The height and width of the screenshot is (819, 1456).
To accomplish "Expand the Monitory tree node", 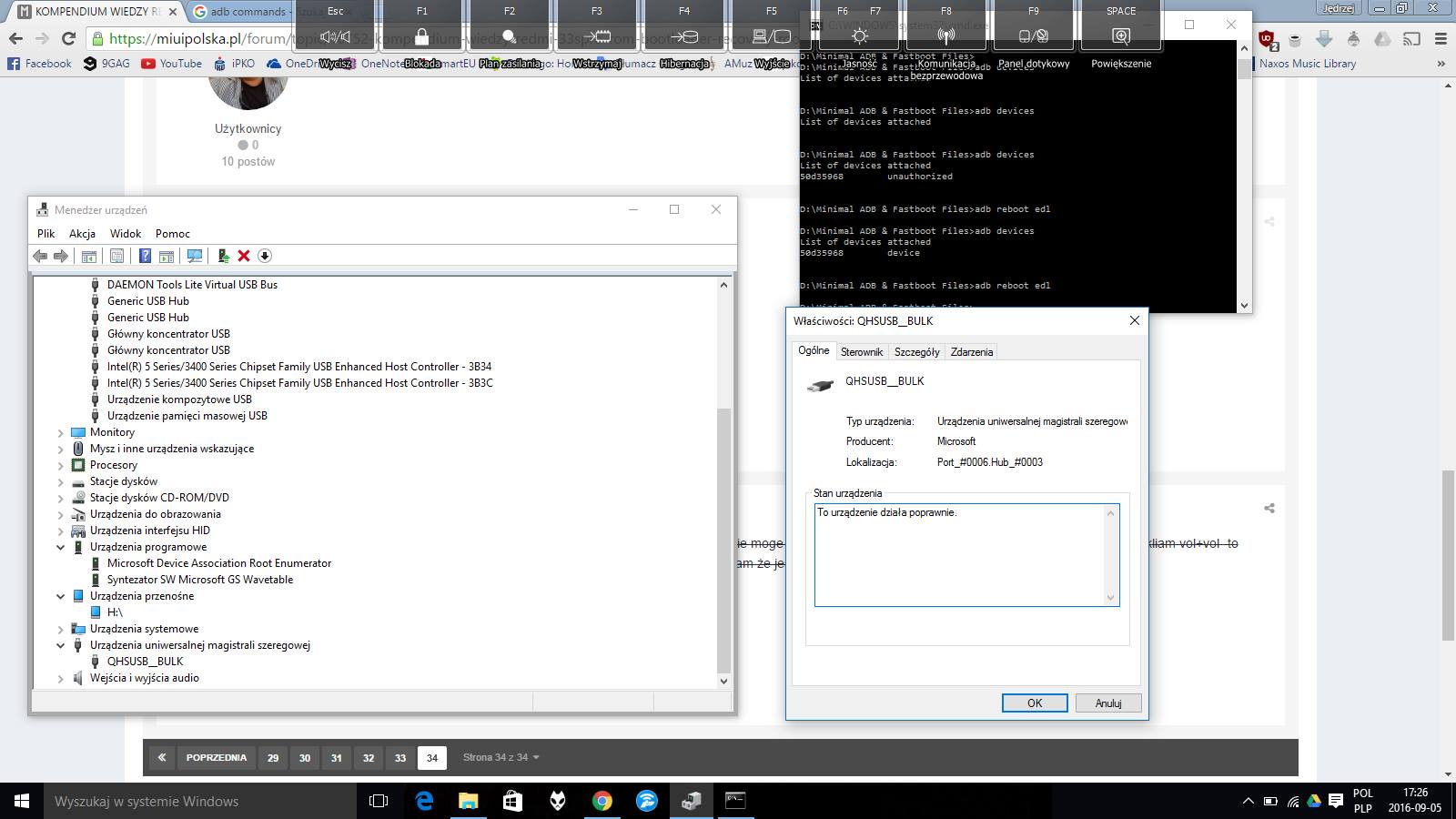I will point(61,433).
